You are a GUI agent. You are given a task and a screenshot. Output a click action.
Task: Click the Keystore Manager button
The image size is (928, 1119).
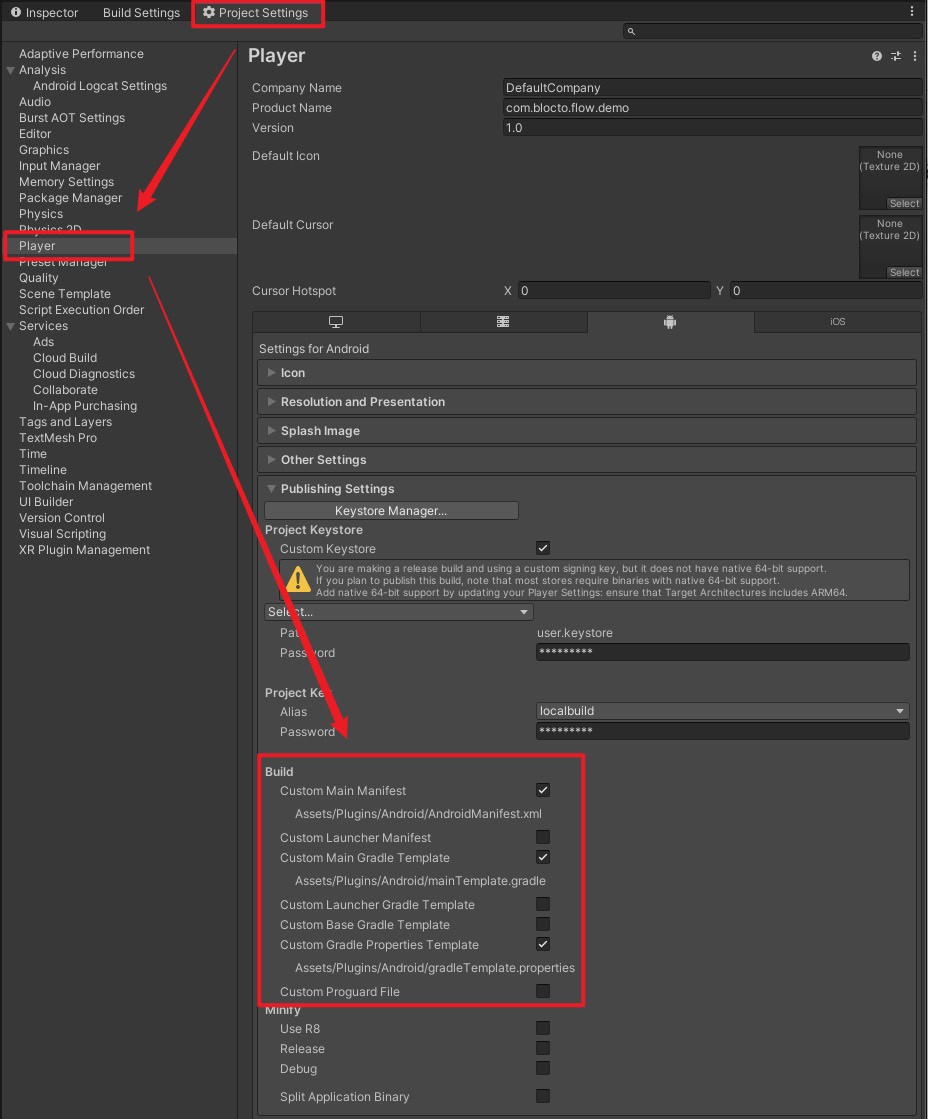click(x=391, y=510)
